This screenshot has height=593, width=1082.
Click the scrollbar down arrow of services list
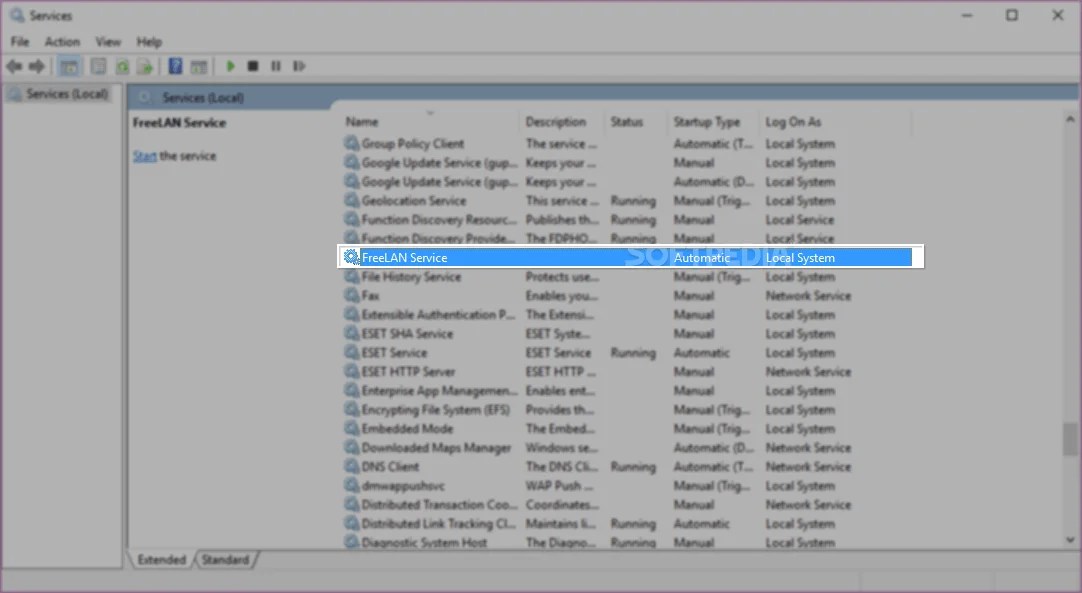[1070, 541]
